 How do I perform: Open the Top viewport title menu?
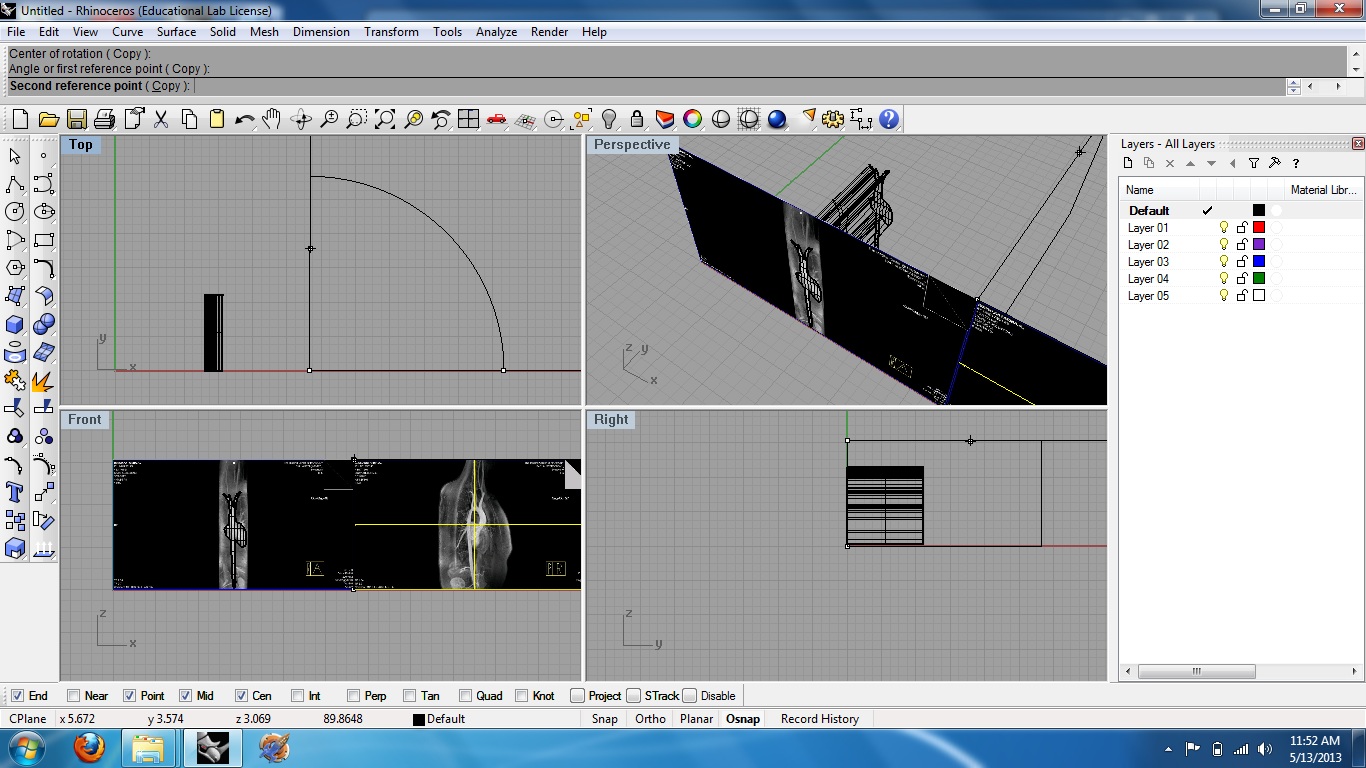pos(81,144)
